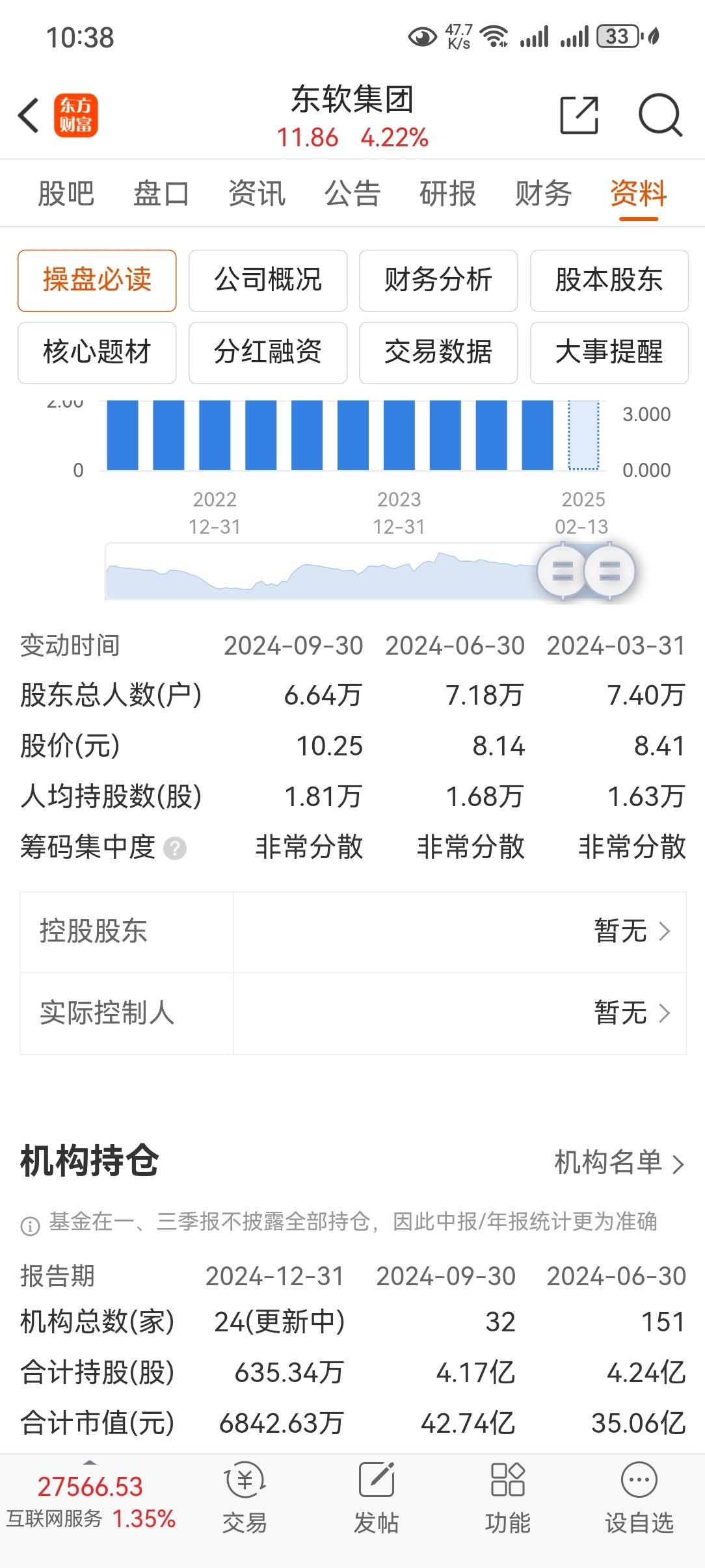Tap the 24(更新中) institution count

pos(280,1322)
